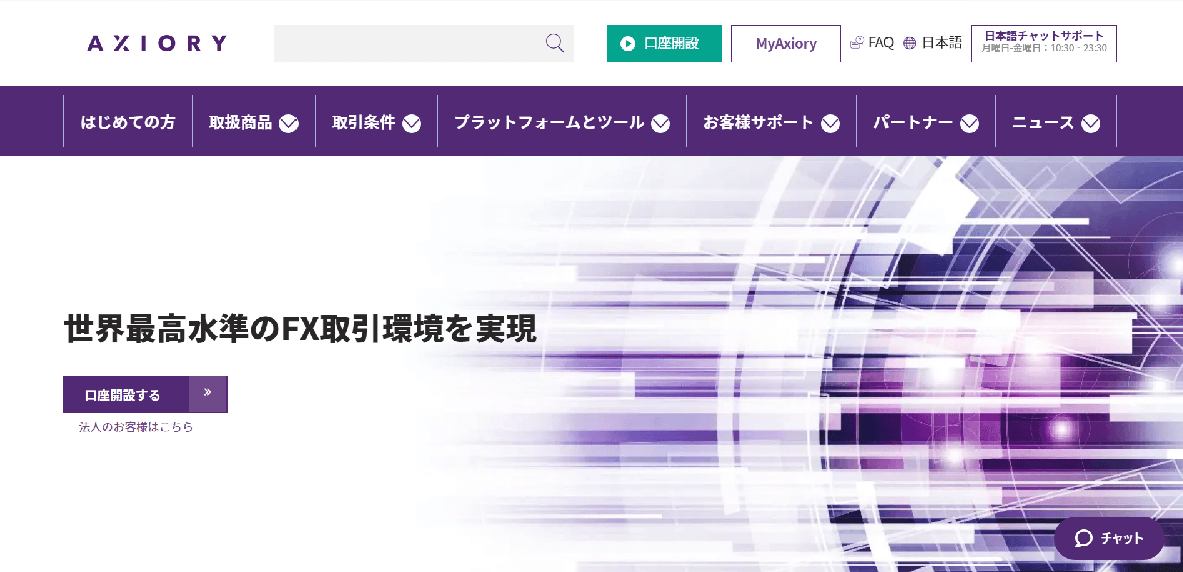Image resolution: width=1183 pixels, height=572 pixels.
Task: Expand 取引条件 chevron icon
Action: click(412, 123)
